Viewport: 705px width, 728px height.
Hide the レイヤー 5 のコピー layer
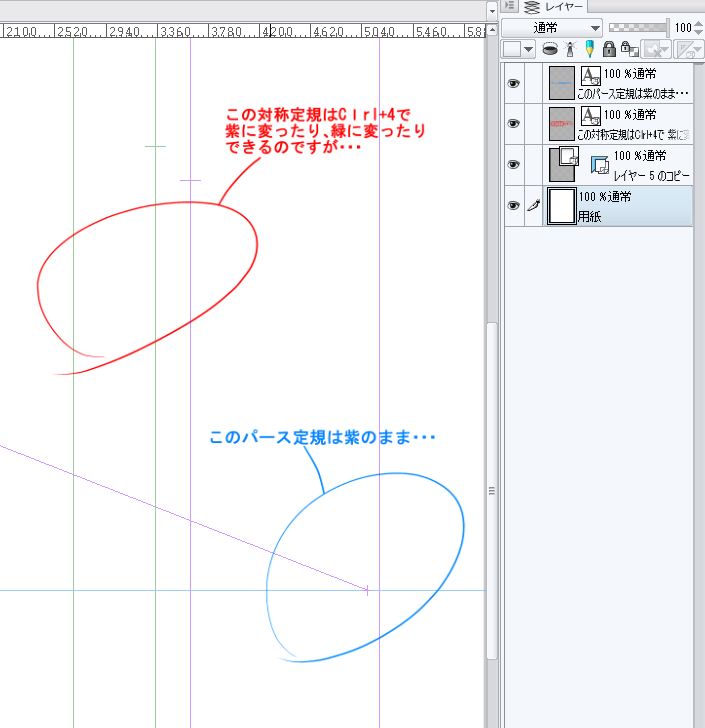tap(514, 165)
